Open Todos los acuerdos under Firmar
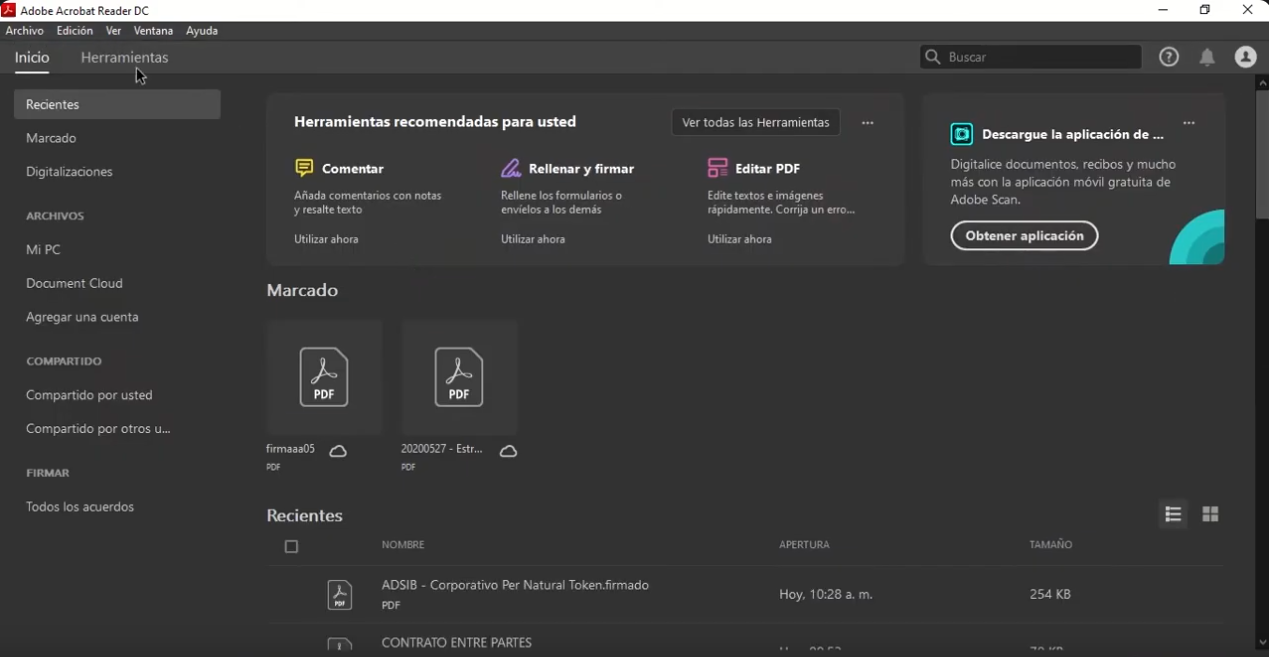 80,507
